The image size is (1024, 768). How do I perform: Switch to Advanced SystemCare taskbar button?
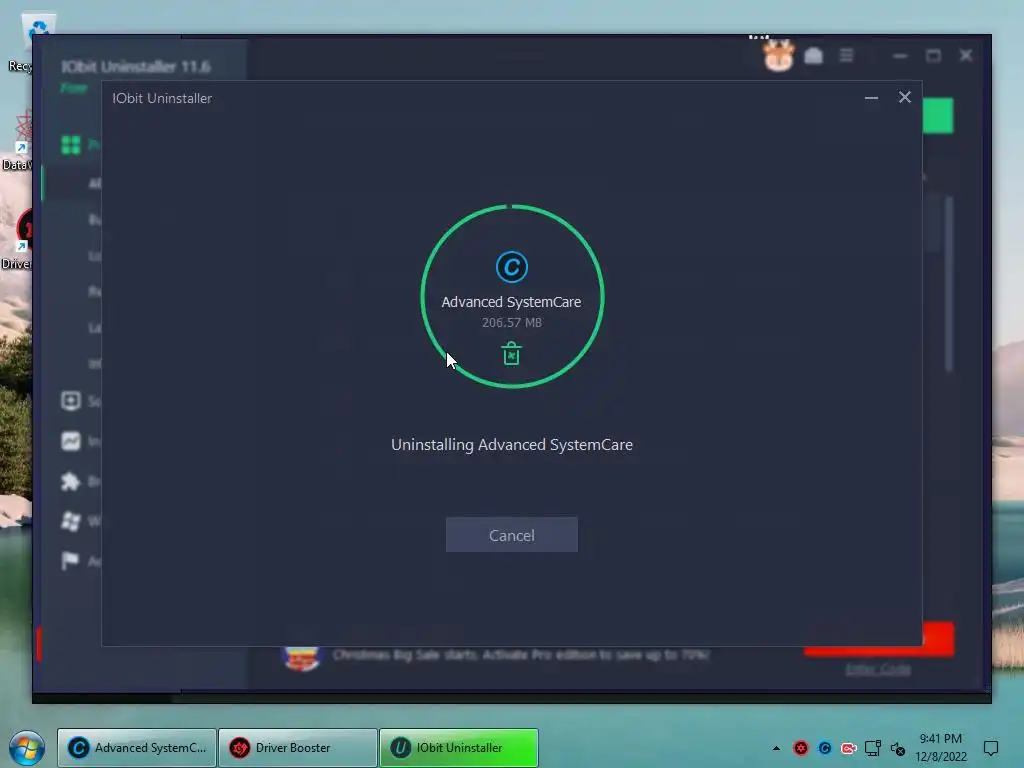[136, 747]
